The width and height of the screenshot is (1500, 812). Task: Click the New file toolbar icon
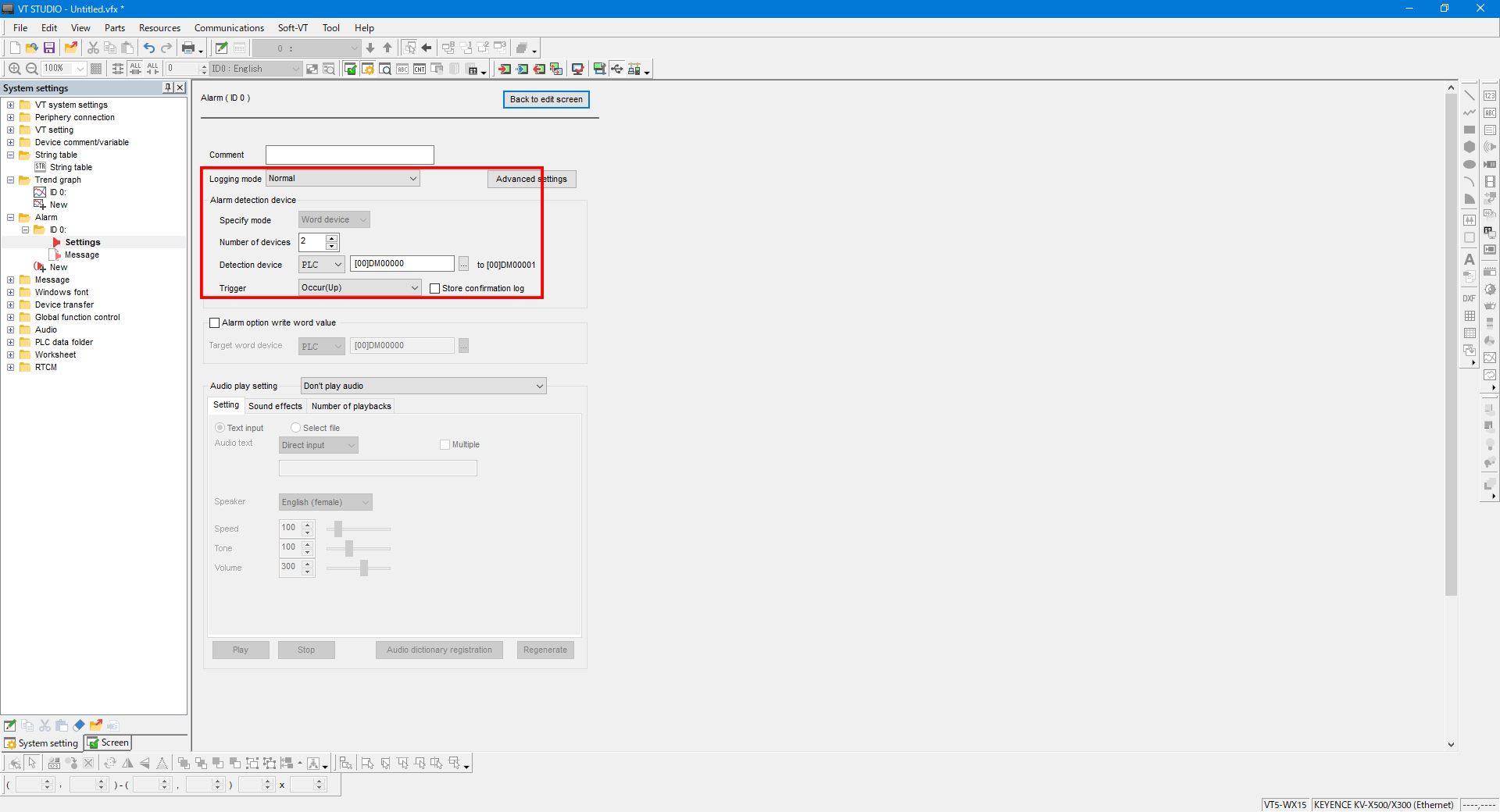click(x=15, y=48)
